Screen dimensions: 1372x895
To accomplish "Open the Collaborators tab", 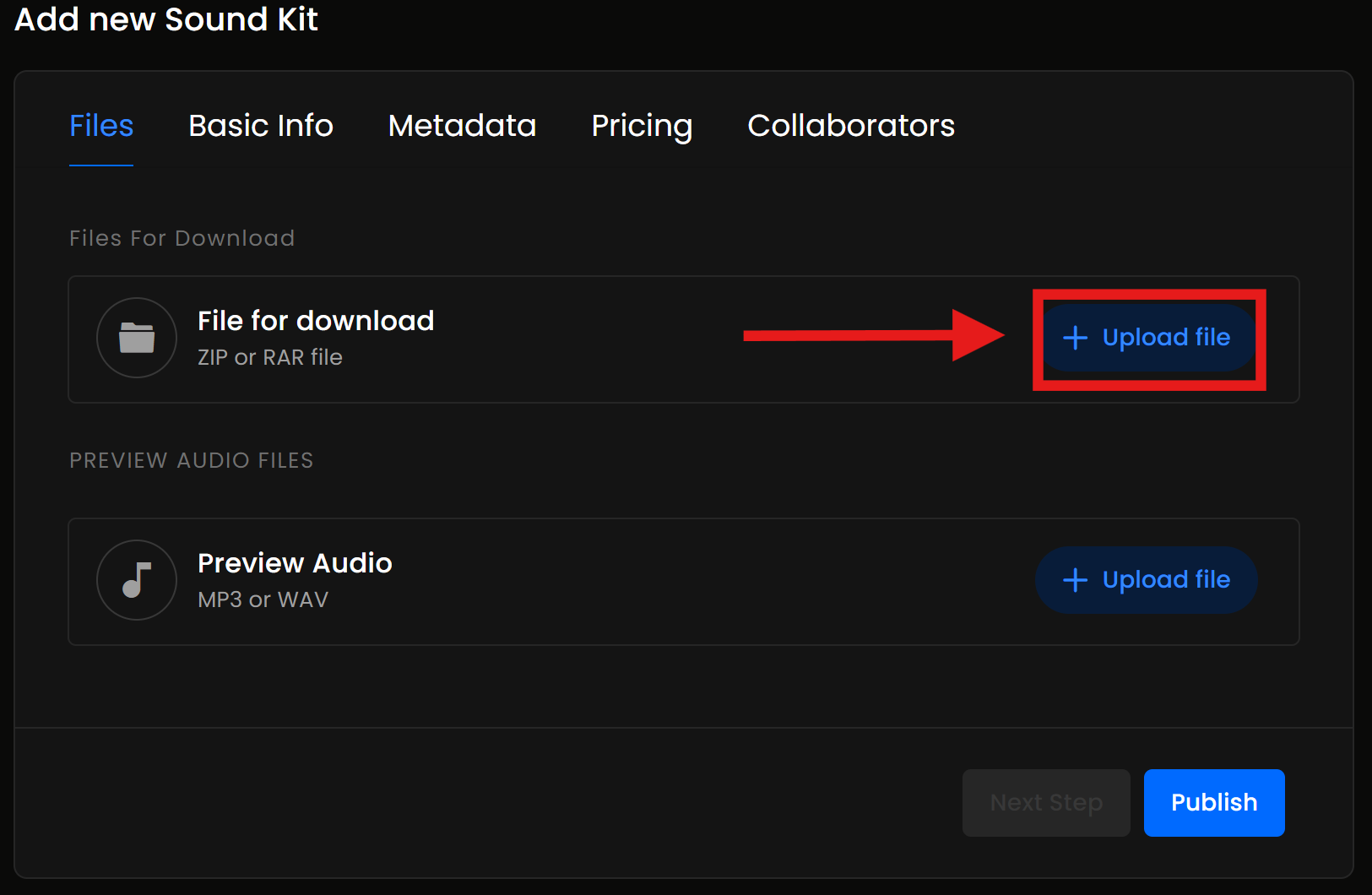I will [851, 126].
